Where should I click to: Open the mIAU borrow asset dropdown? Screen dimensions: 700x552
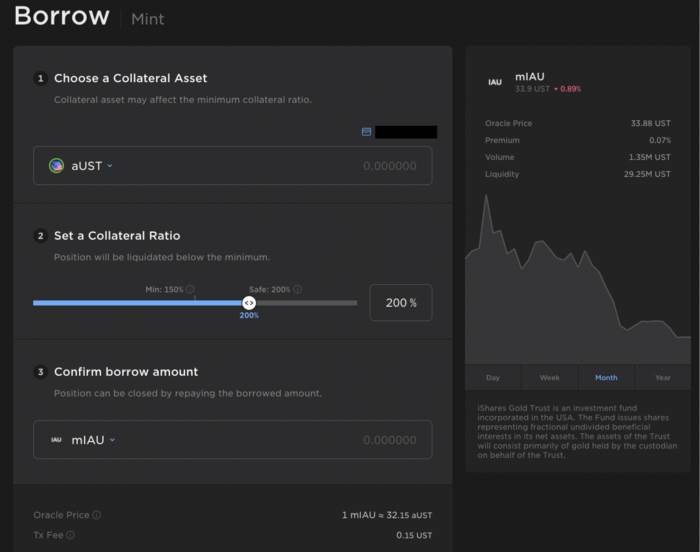93,440
